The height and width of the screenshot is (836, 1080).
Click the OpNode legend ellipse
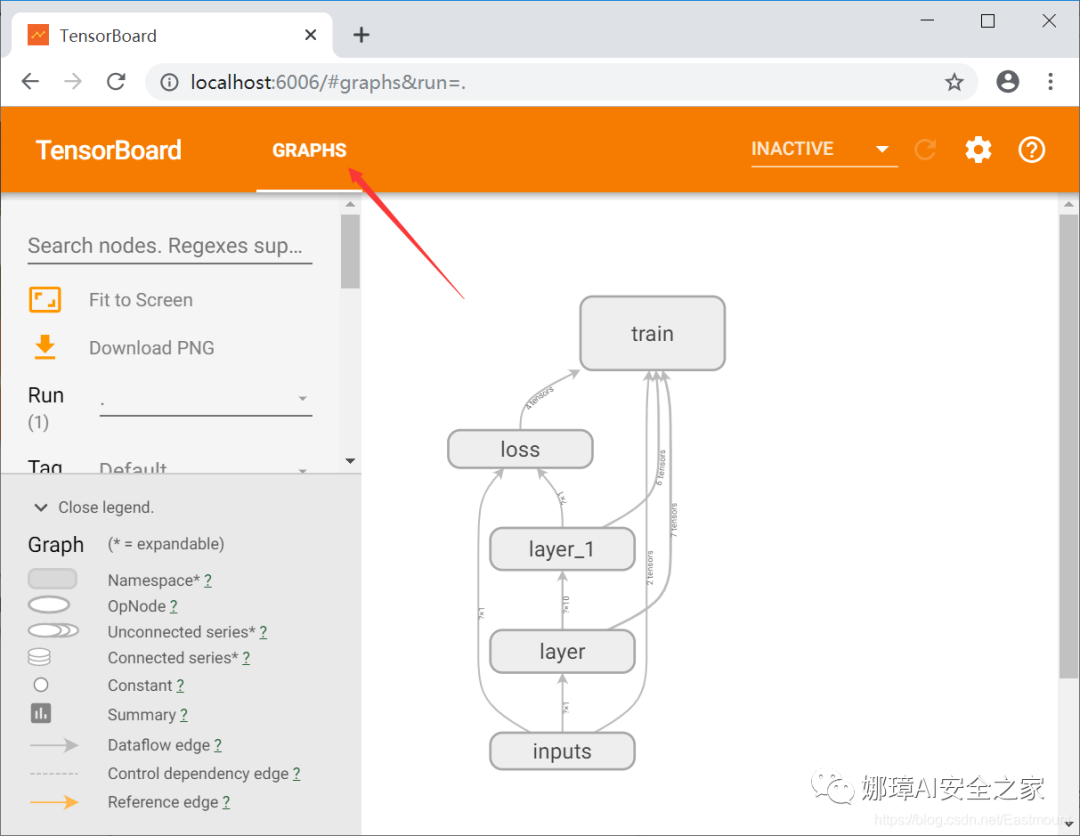click(49, 605)
